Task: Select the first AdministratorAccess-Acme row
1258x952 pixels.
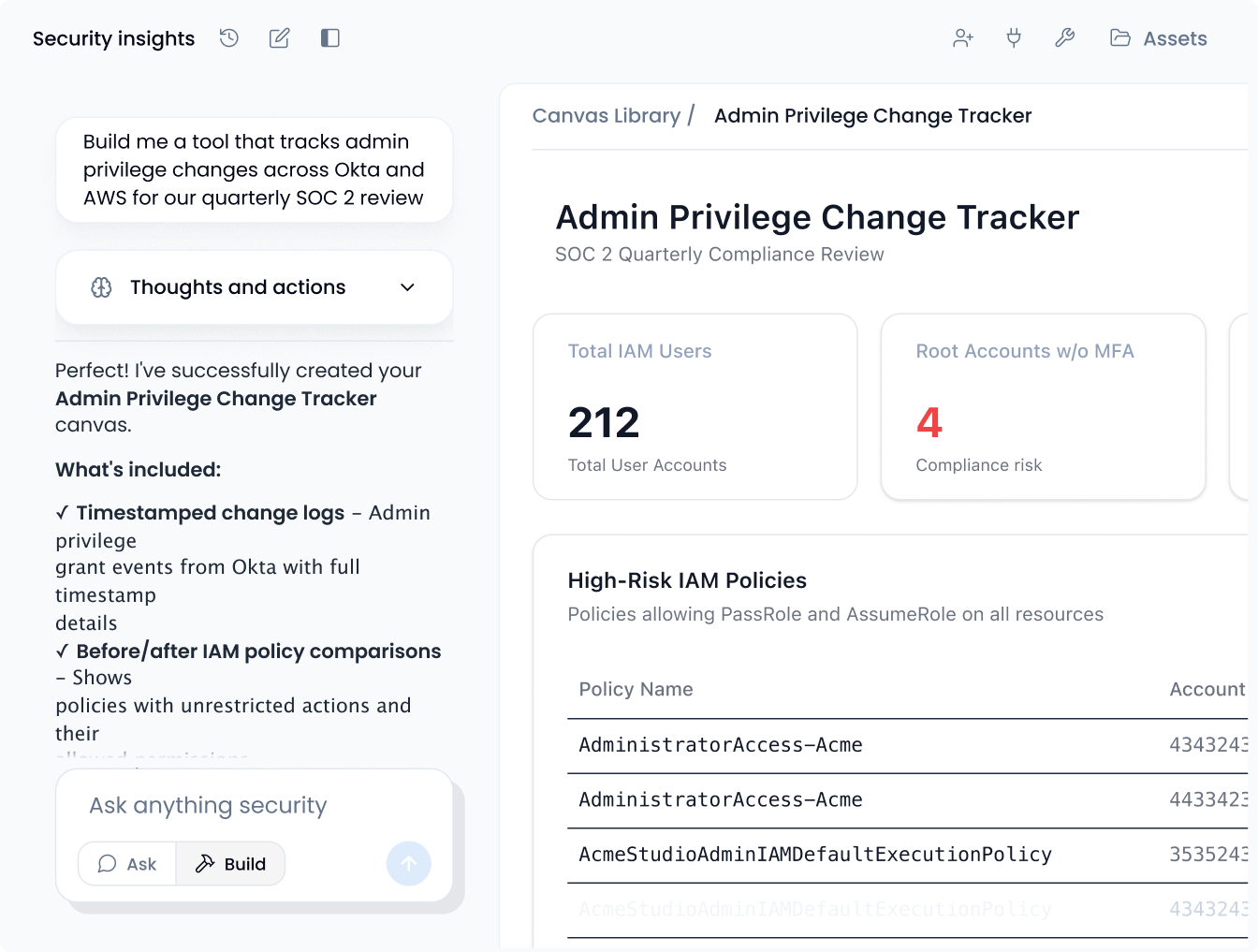Action: click(908, 746)
